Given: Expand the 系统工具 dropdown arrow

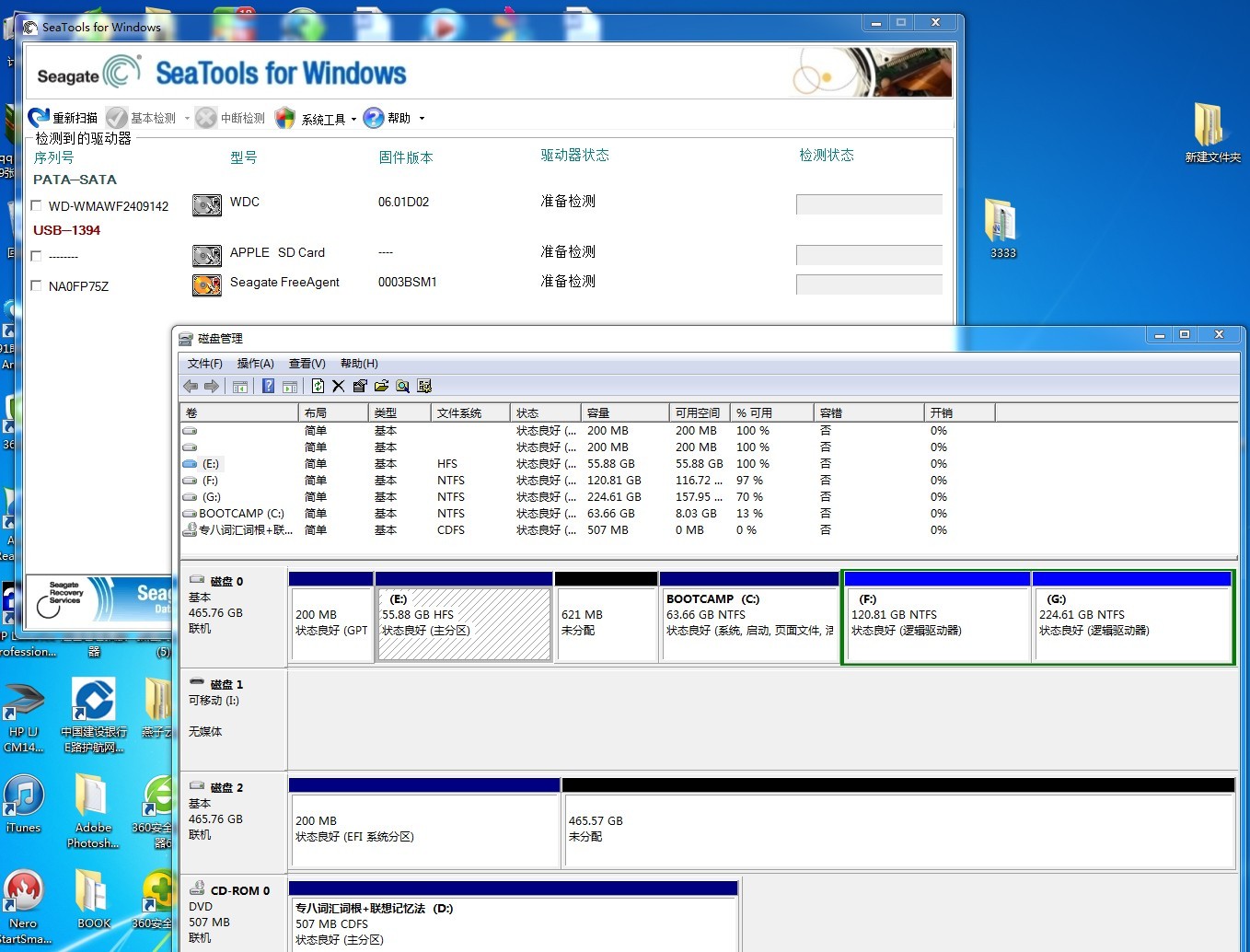Looking at the screenshot, I should (x=353, y=119).
